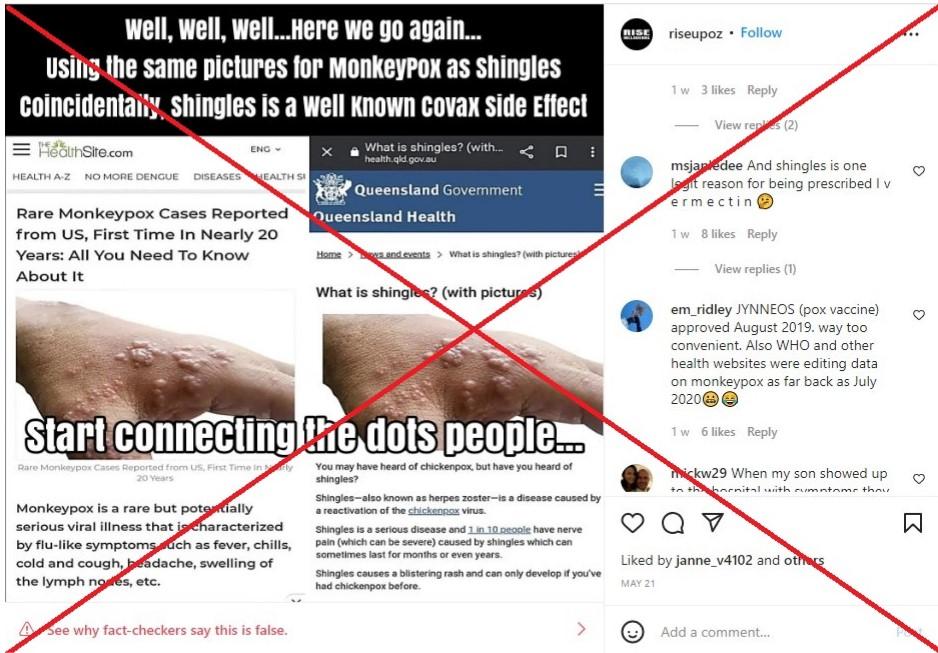The height and width of the screenshot is (653, 938).
Task: Open the em_ridley username link
Action: (x=701, y=310)
